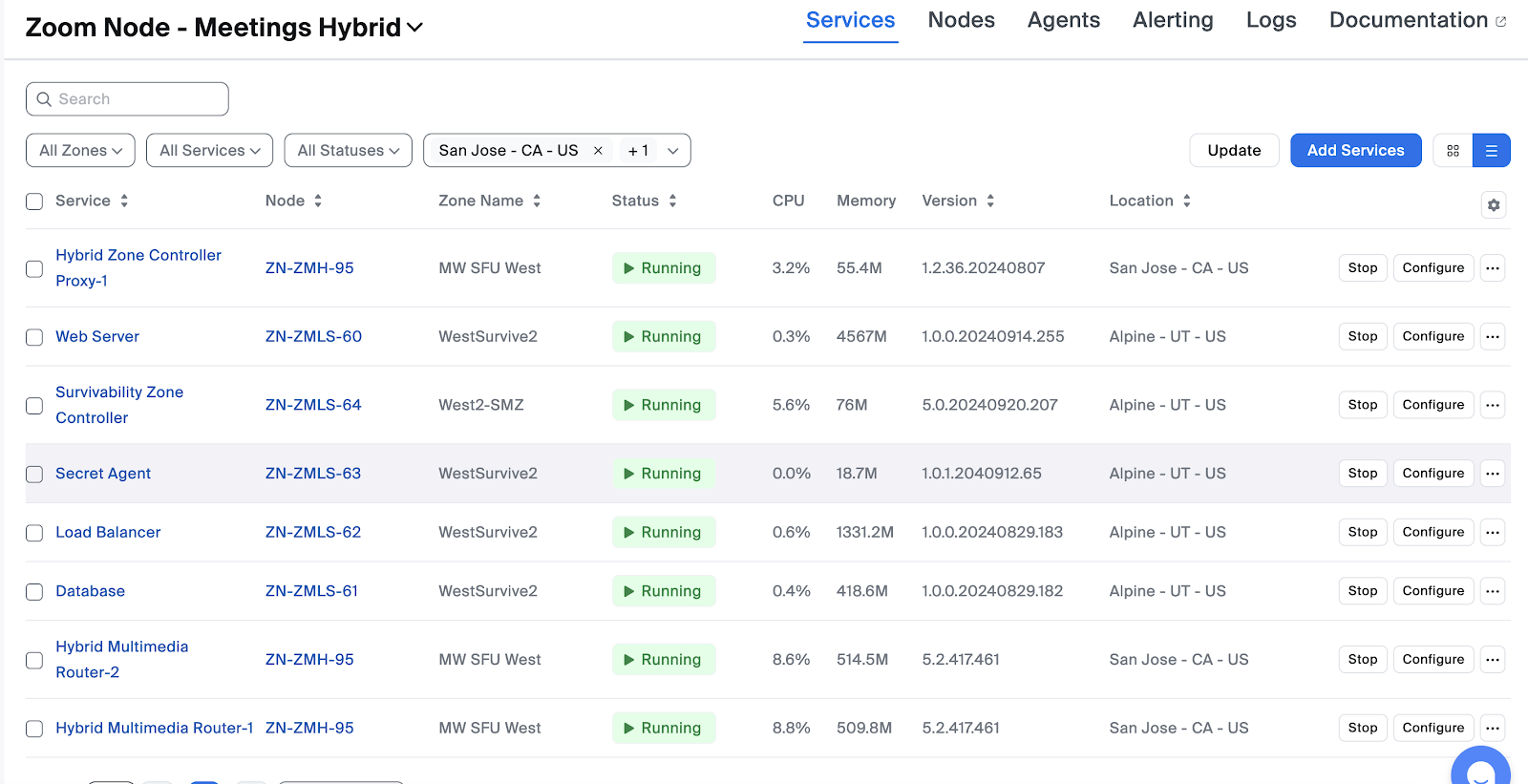Viewport: 1528px width, 784px height.
Task: Switch to grid view layout icon
Action: coord(1453,151)
